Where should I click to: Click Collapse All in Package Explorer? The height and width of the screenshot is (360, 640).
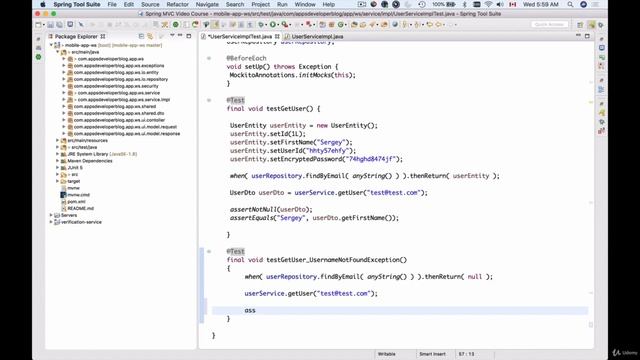(141, 36)
